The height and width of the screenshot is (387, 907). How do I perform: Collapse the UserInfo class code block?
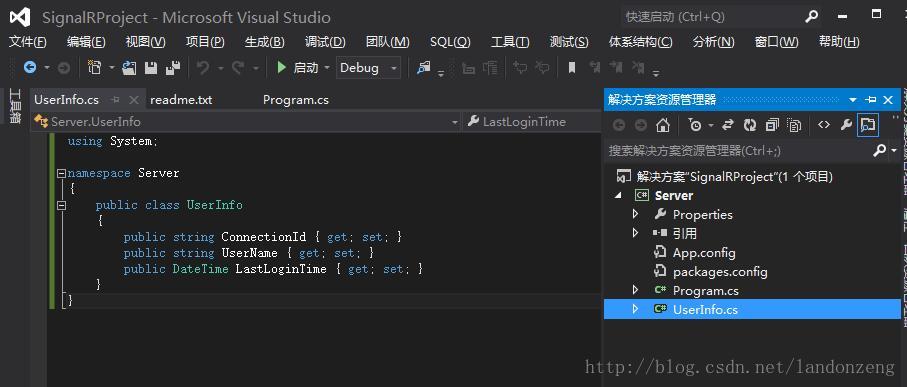pos(61,205)
